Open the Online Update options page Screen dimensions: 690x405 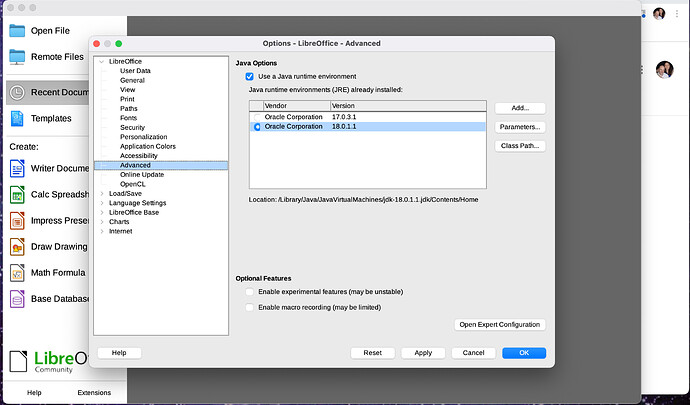[x=142, y=175]
